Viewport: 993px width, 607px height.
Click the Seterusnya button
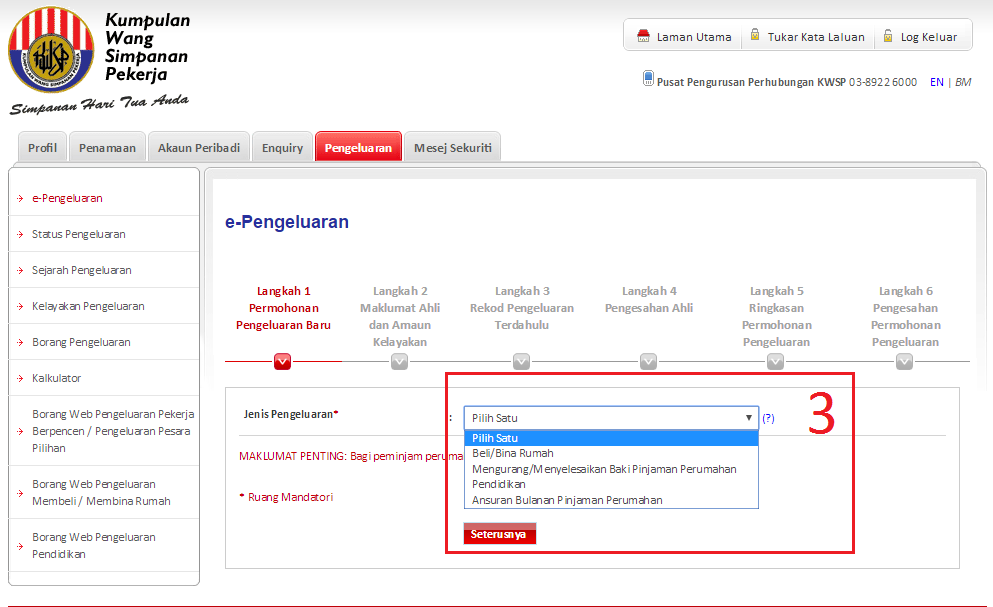500,534
